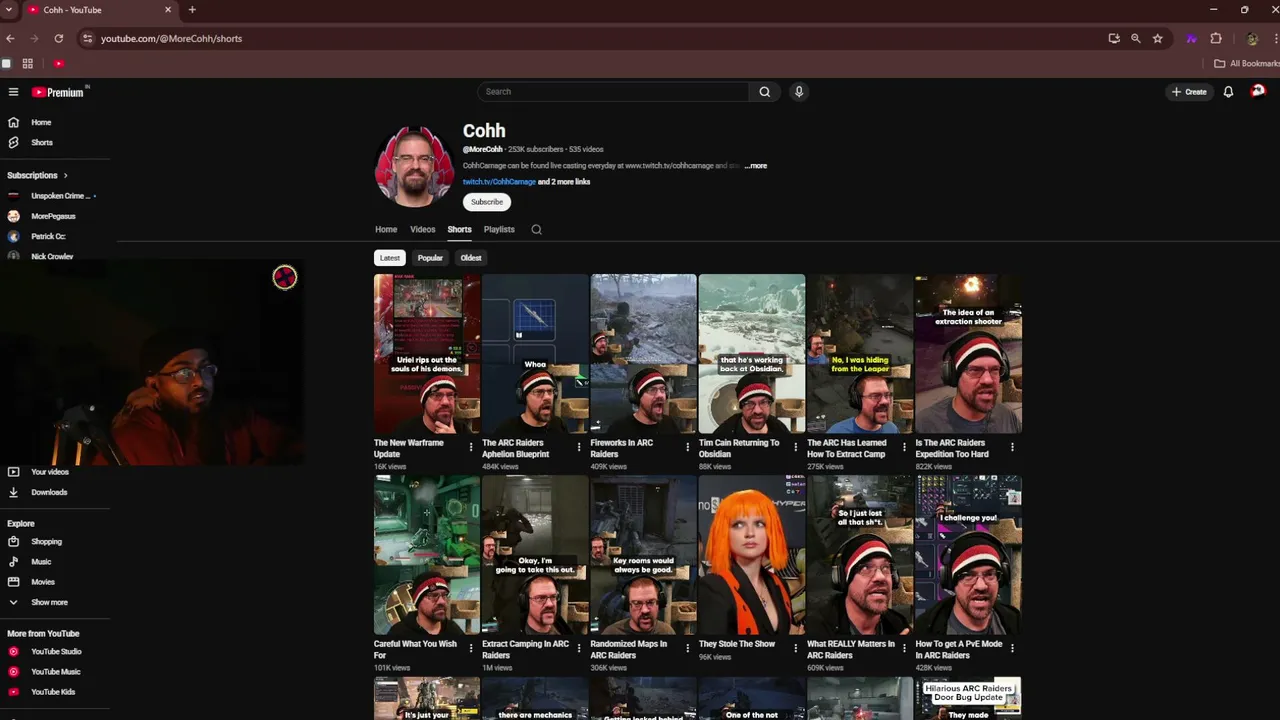Open options for Careful What You Wish For
The width and height of the screenshot is (1280, 720).
click(471, 649)
